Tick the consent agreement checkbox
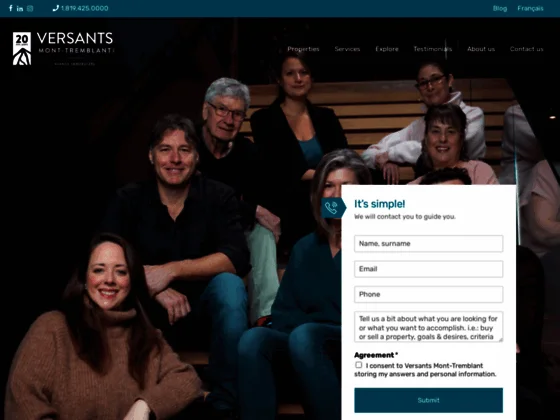 tap(359, 365)
